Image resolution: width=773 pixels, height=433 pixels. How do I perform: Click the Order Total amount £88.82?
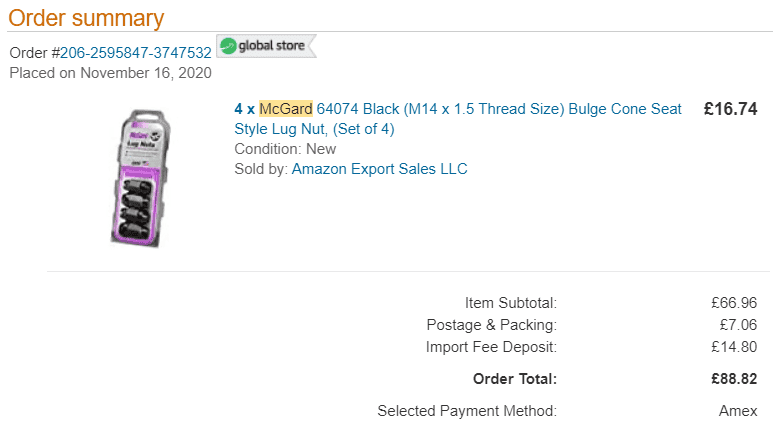pos(734,379)
